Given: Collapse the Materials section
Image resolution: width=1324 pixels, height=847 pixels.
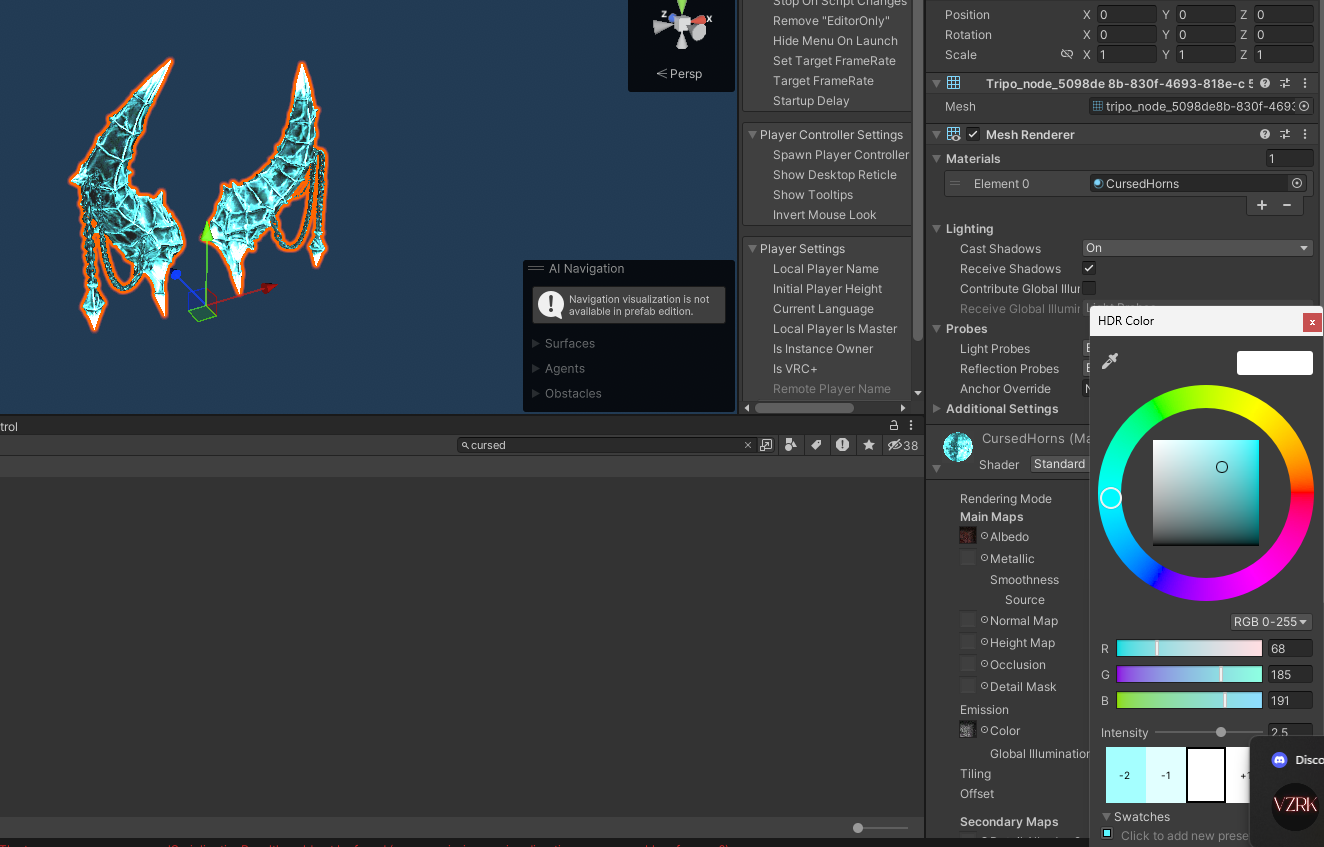Looking at the screenshot, I should [x=936, y=159].
